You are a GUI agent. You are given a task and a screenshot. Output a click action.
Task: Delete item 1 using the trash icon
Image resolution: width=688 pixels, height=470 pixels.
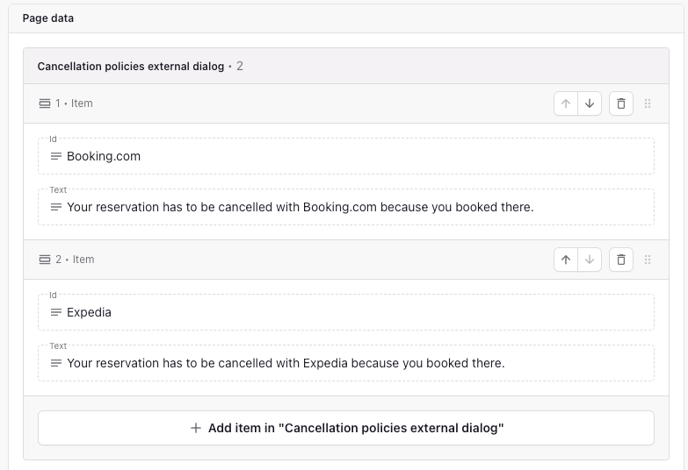click(x=621, y=103)
